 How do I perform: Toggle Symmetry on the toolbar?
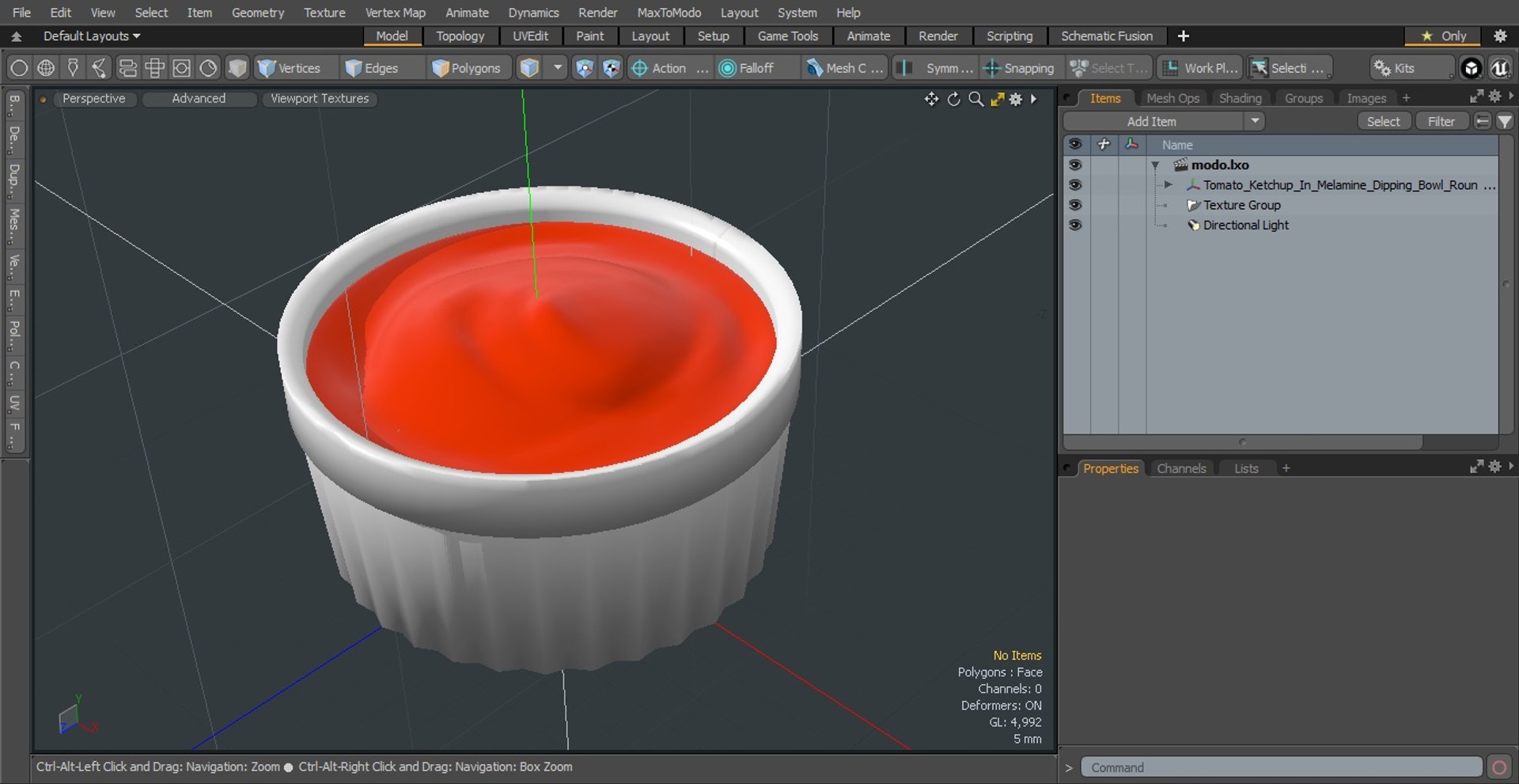pyautogui.click(x=936, y=68)
